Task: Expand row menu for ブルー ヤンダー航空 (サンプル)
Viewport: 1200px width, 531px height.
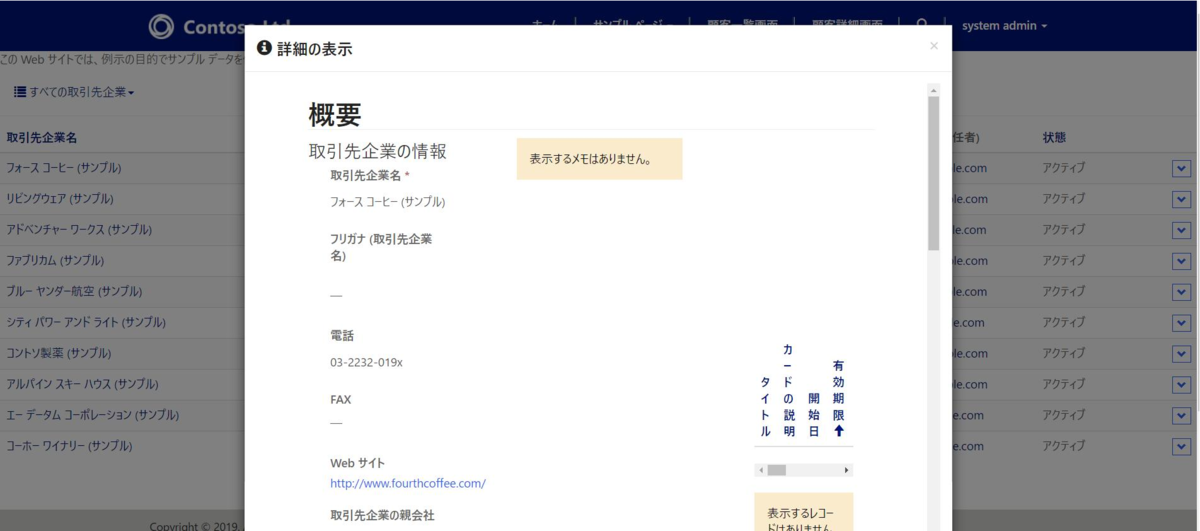Action: [1181, 293]
